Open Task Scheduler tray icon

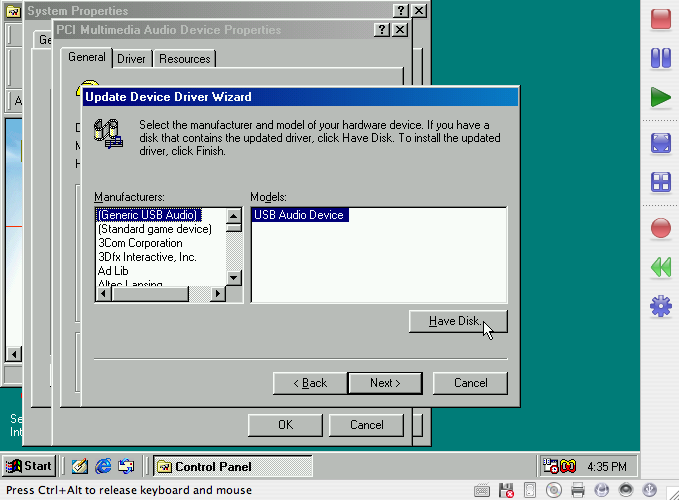[x=550, y=466]
